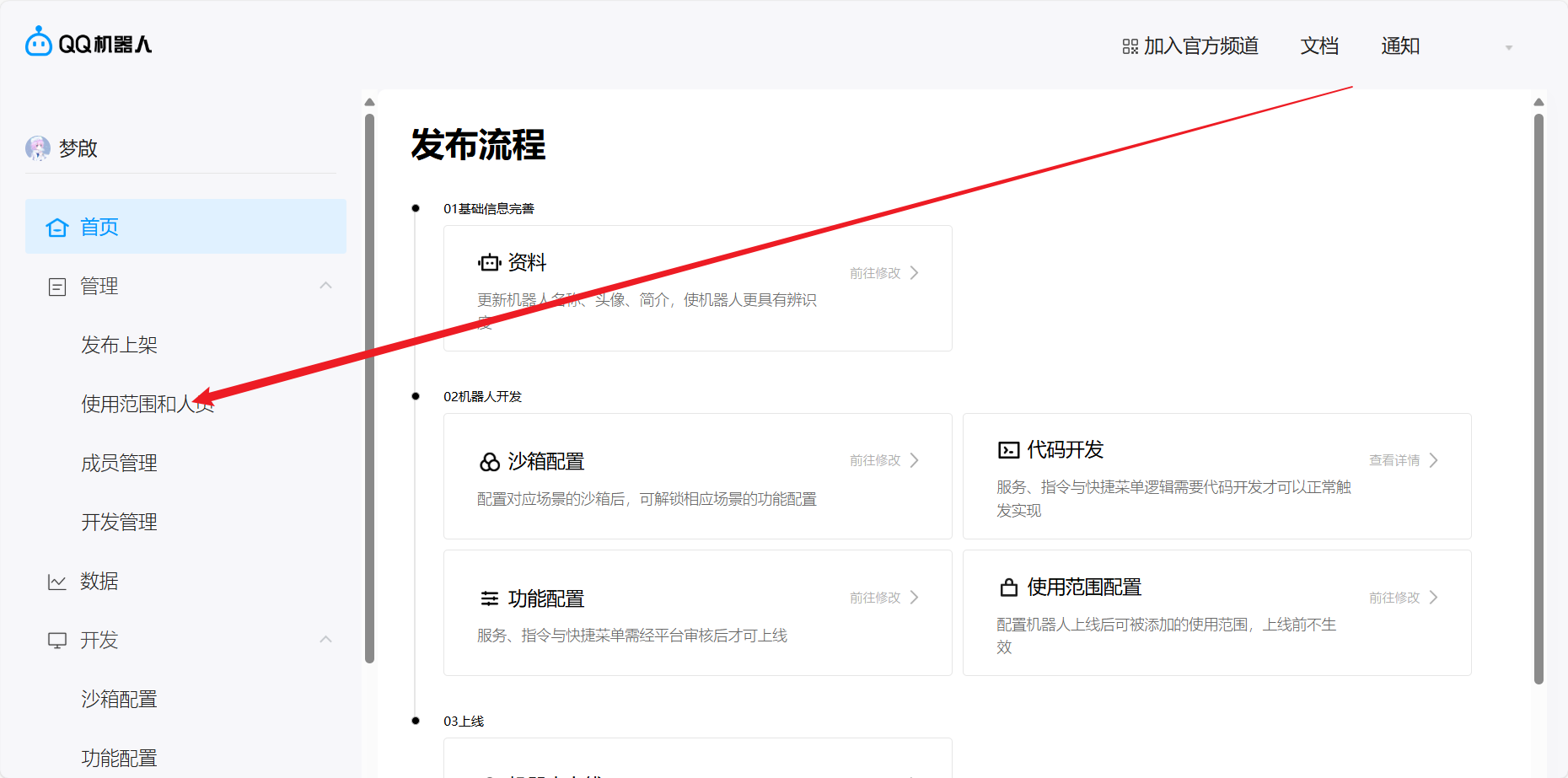Viewport: 1568px width, 778px height.
Task: Click 前往修改 on 沙箱配置 card
Action: tap(875, 460)
